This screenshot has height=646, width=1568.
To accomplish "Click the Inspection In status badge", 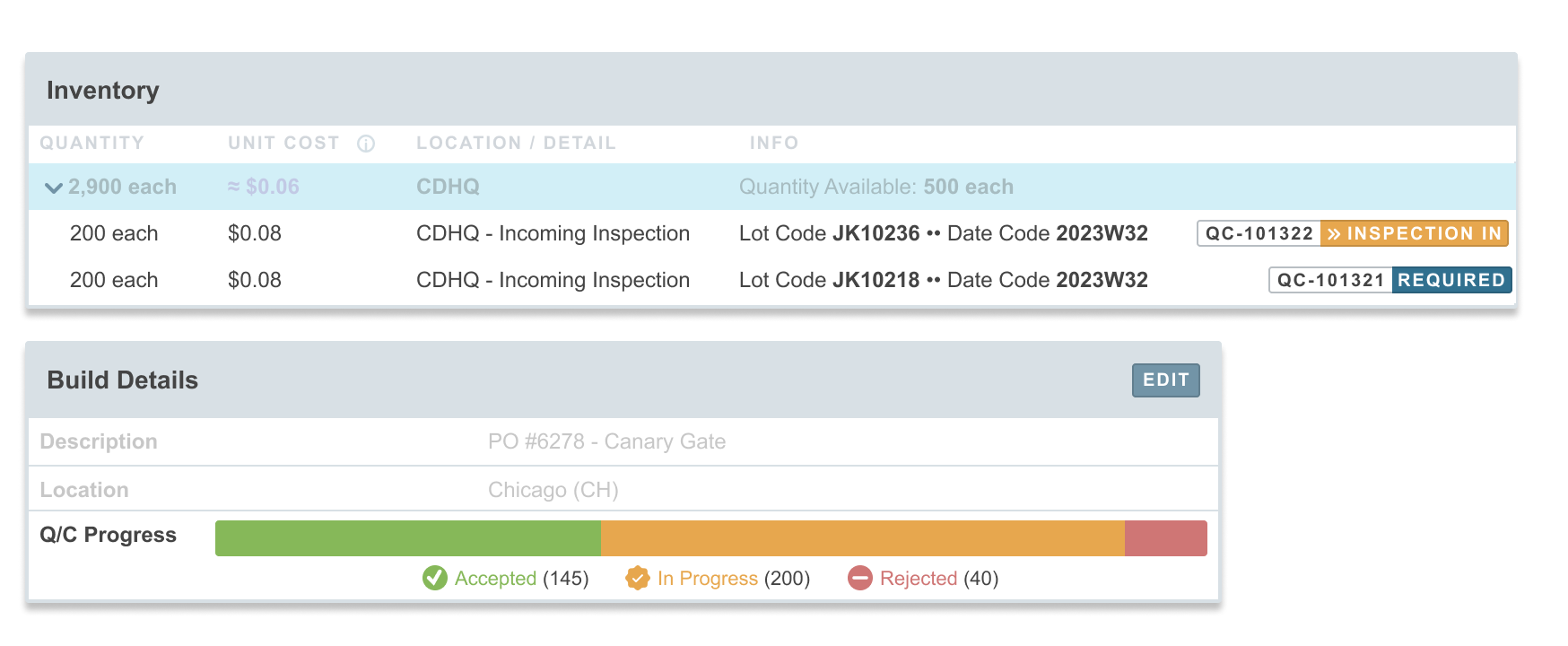I will tap(1415, 233).
